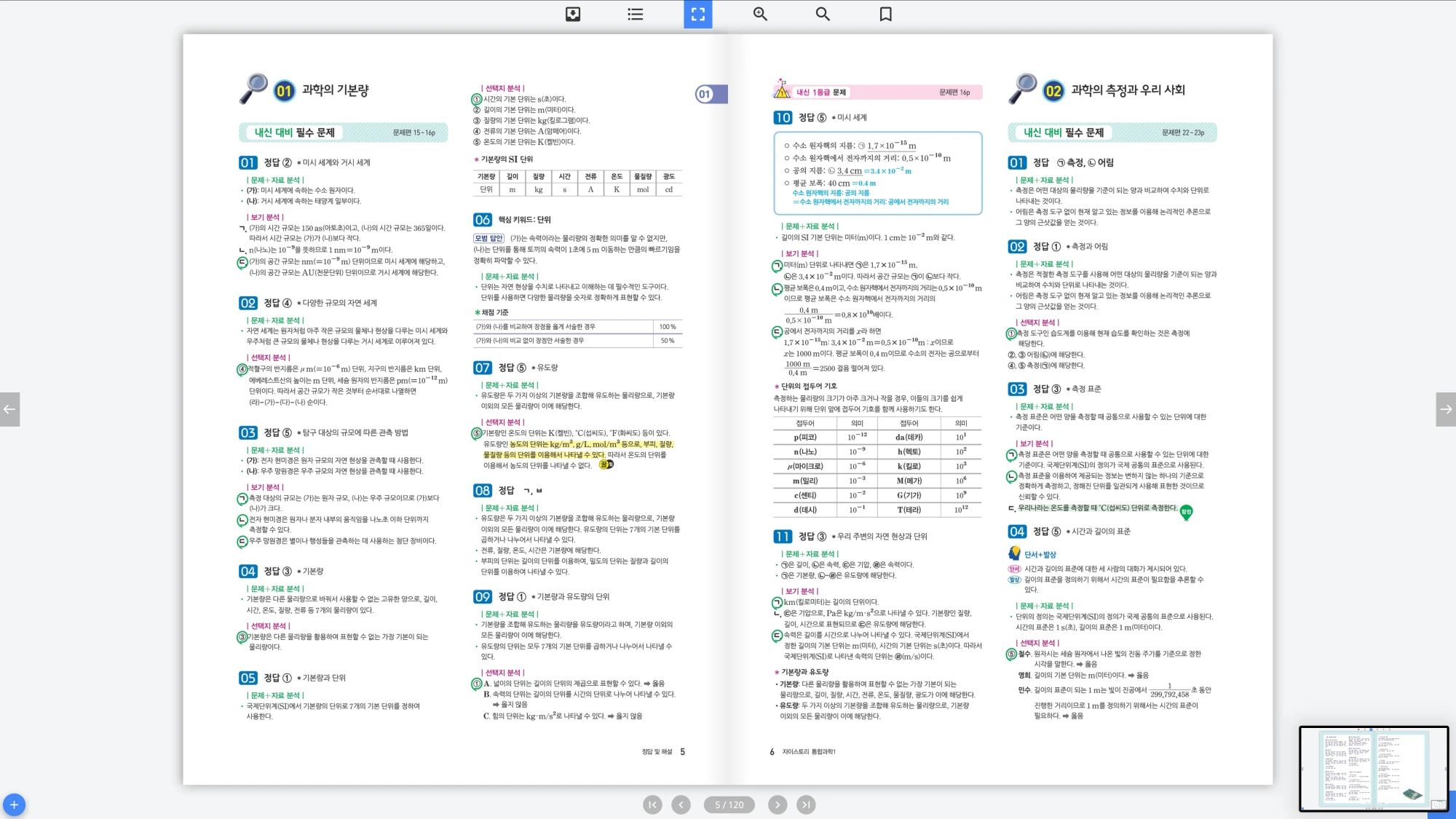Click the zoom-in magnifier icon

tap(760, 14)
